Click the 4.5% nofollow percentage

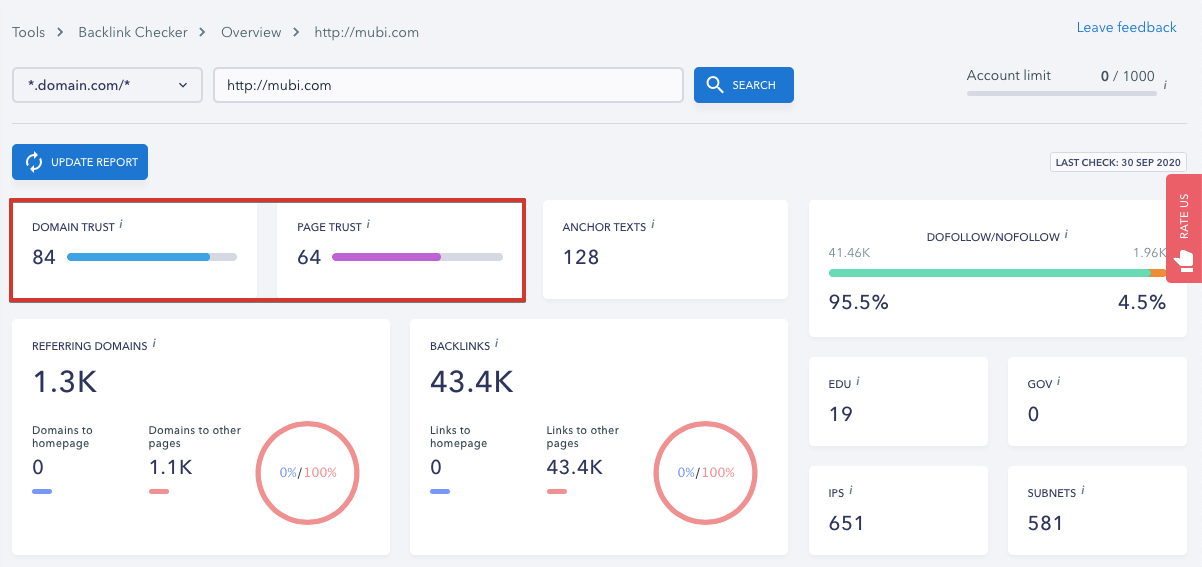pos(1142,302)
